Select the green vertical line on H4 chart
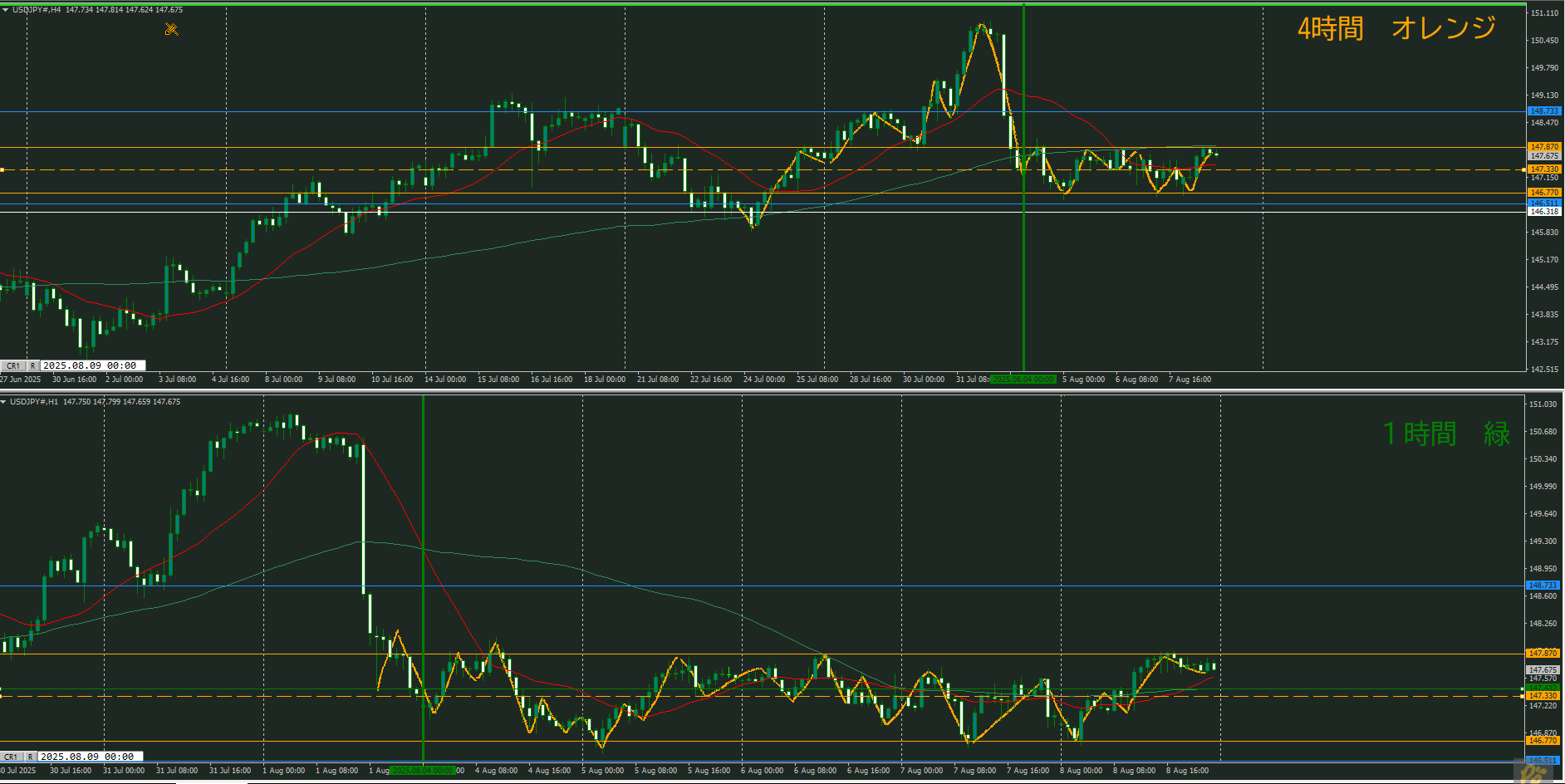This screenshot has height=784, width=1565. 1023,187
